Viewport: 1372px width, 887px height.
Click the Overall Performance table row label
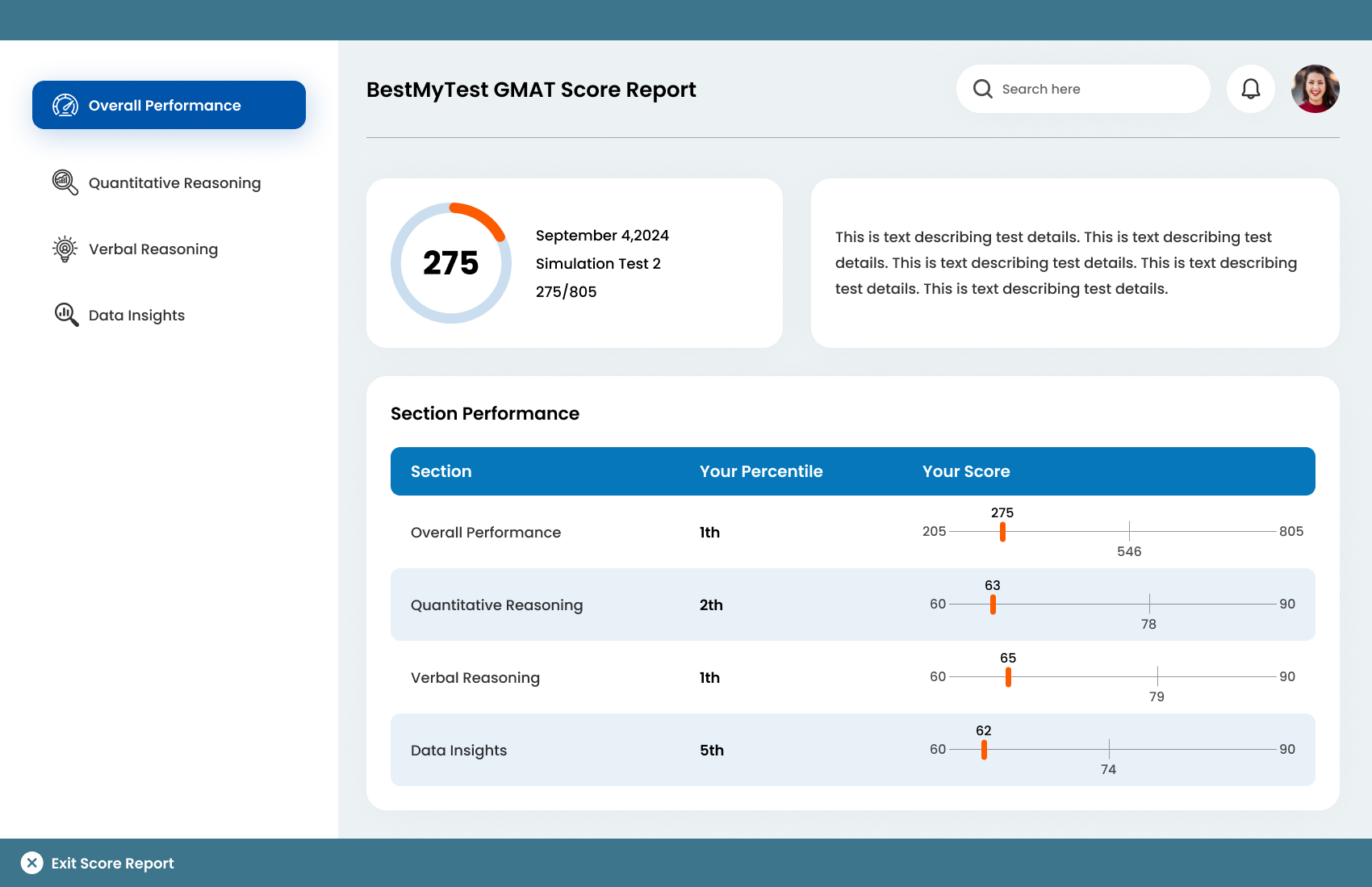(x=486, y=532)
